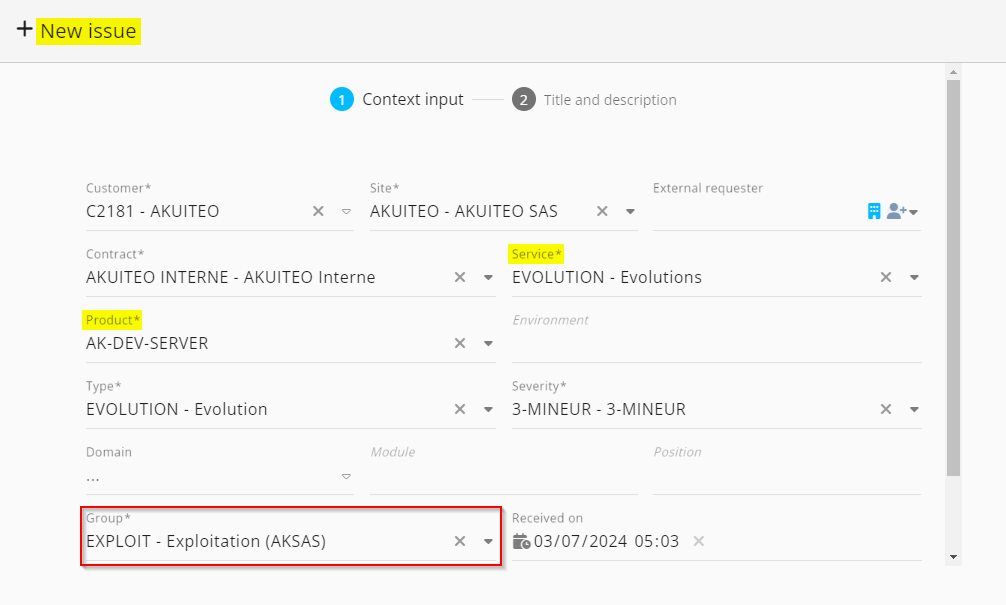
Task: Clear the Product AK-DEV-SERVER selection
Action: pyautogui.click(x=460, y=343)
